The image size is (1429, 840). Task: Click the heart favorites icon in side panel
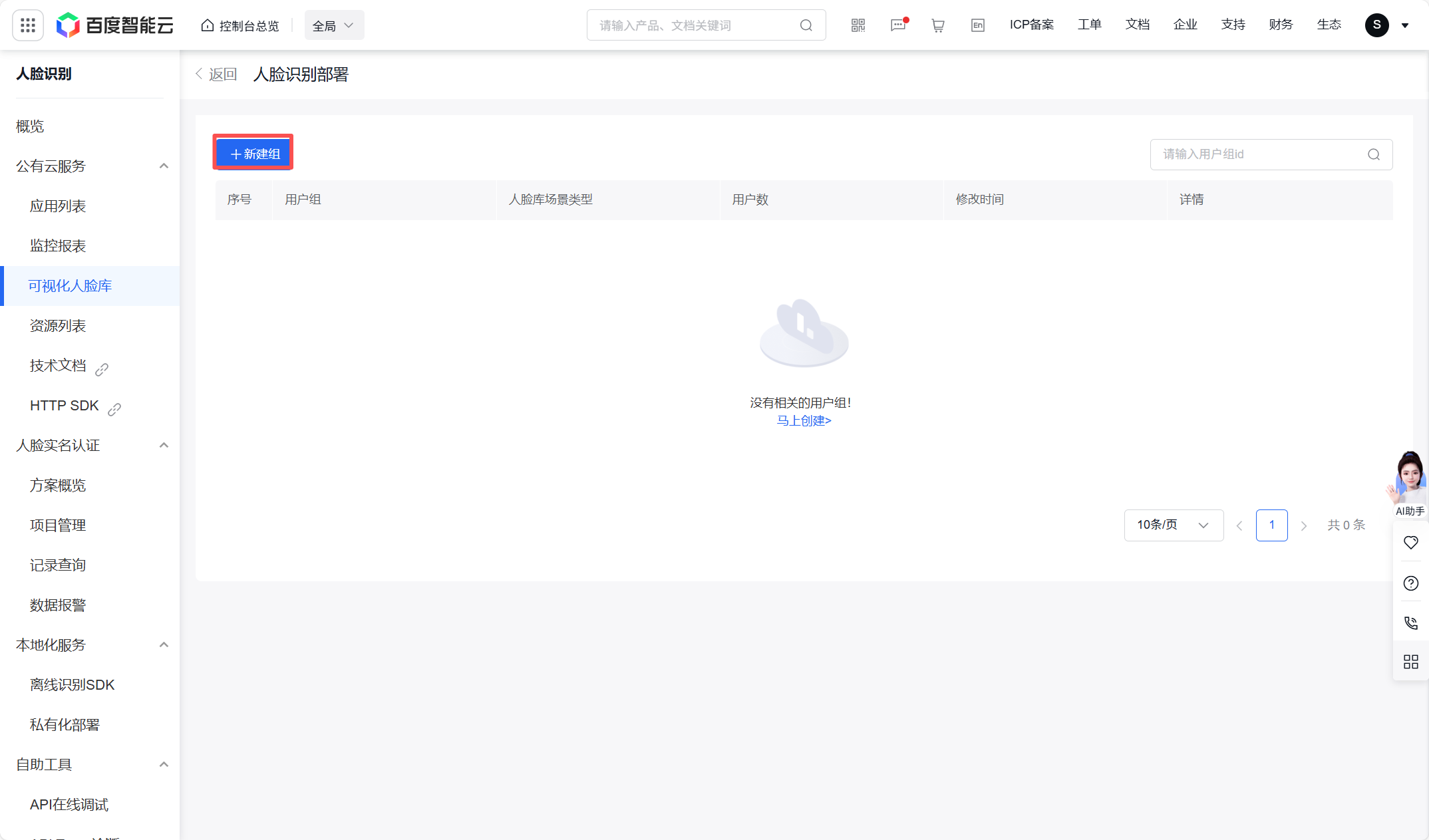pyautogui.click(x=1410, y=542)
